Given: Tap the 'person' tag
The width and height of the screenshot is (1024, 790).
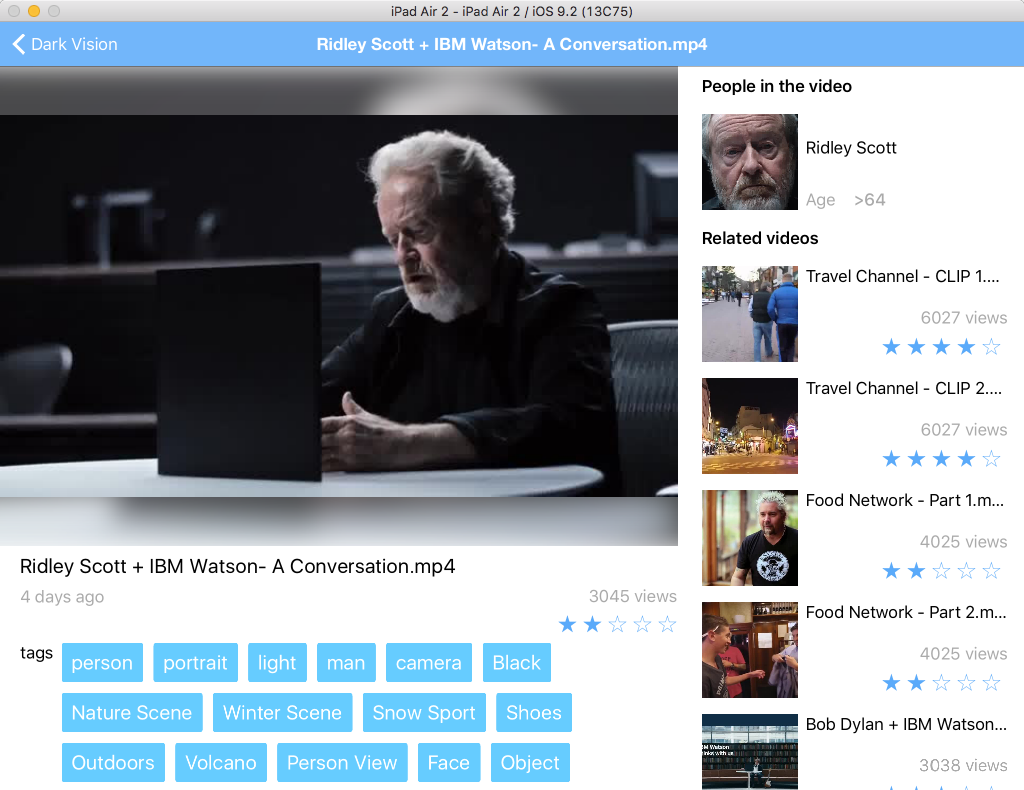Looking at the screenshot, I should pos(102,663).
